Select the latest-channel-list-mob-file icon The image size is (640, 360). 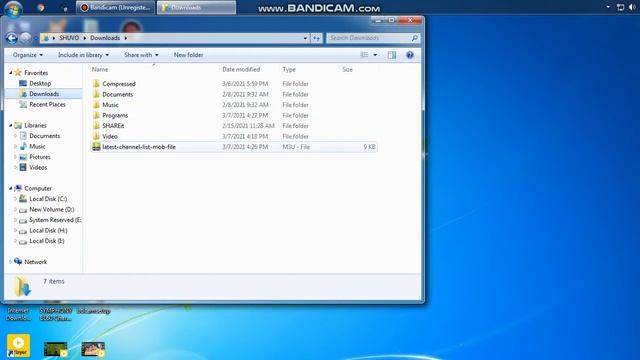click(96, 147)
